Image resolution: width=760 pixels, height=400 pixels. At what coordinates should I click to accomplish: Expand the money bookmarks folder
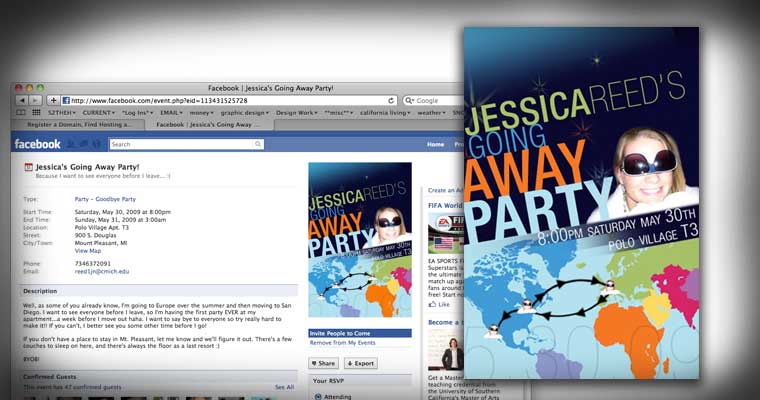pos(202,112)
